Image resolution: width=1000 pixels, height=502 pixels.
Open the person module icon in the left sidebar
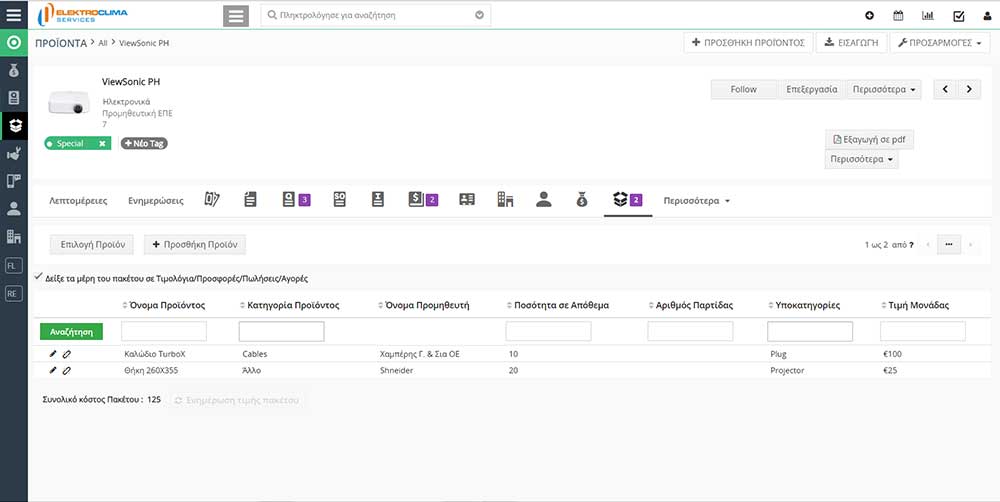tap(13, 209)
